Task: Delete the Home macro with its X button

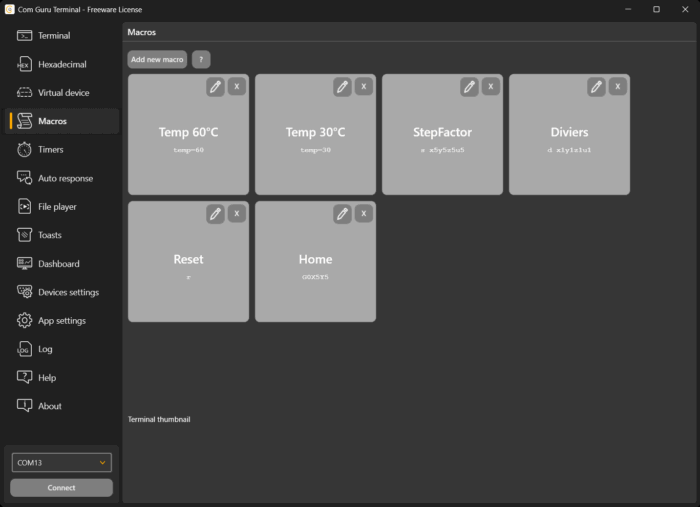Action: point(364,214)
